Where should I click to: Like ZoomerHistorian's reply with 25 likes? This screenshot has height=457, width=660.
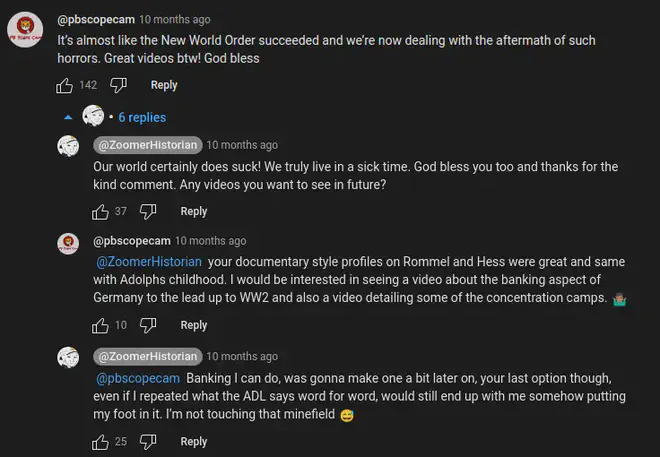pos(101,442)
